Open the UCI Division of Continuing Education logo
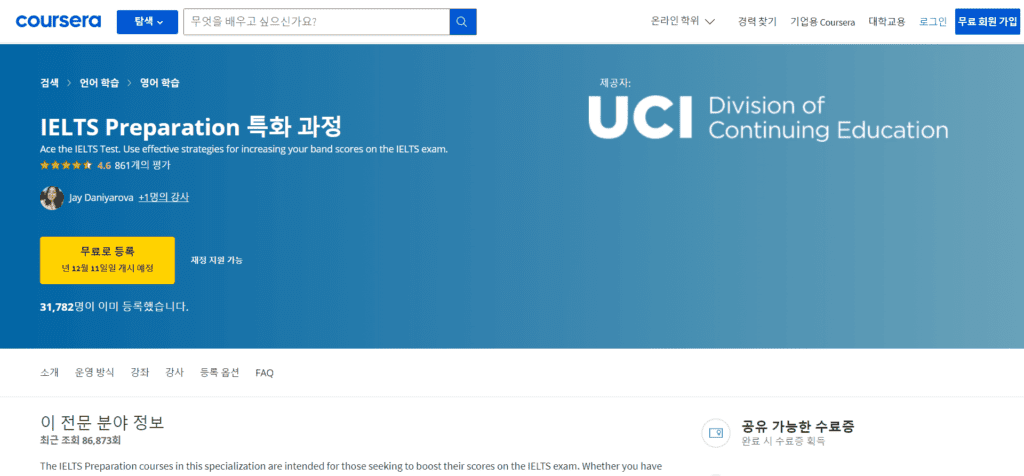The height and width of the screenshot is (476, 1024). point(768,118)
